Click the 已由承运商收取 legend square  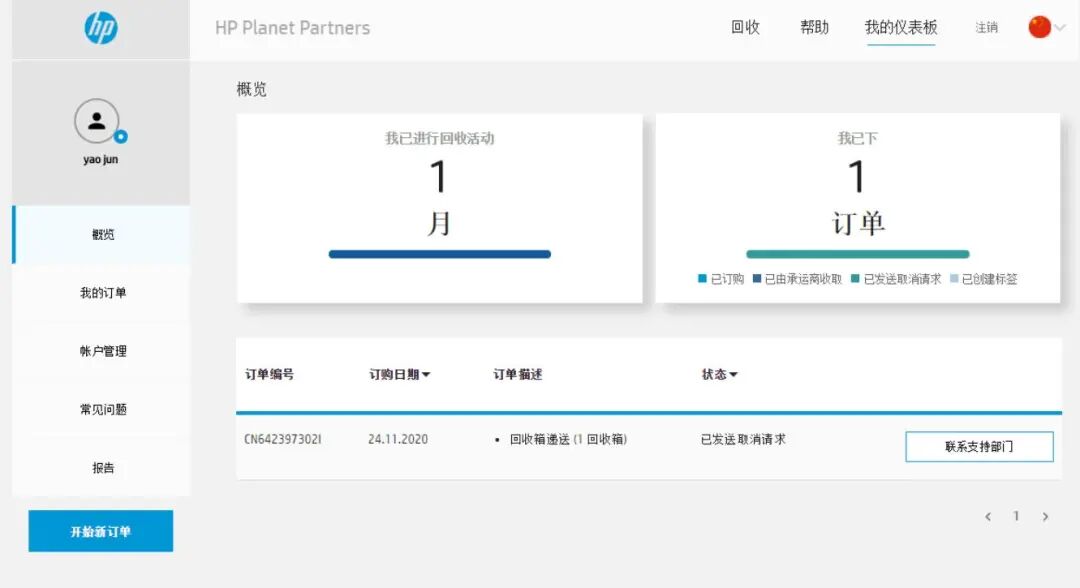pyautogui.click(x=758, y=278)
